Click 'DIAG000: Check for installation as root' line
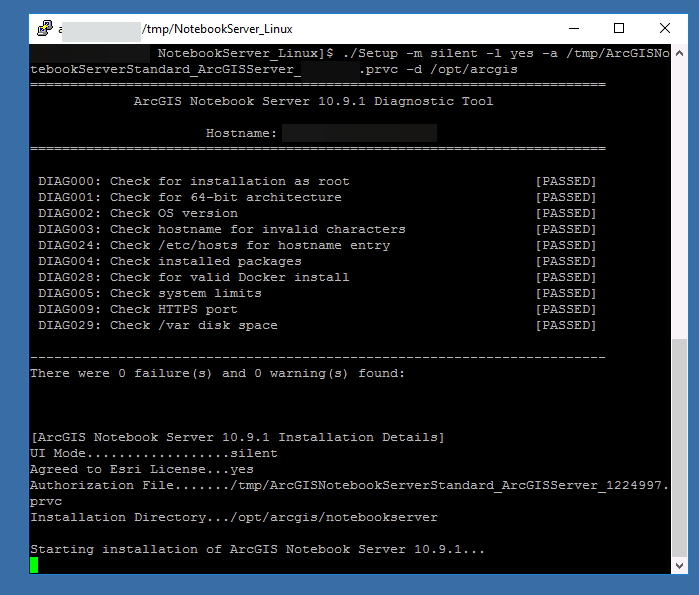 point(193,181)
